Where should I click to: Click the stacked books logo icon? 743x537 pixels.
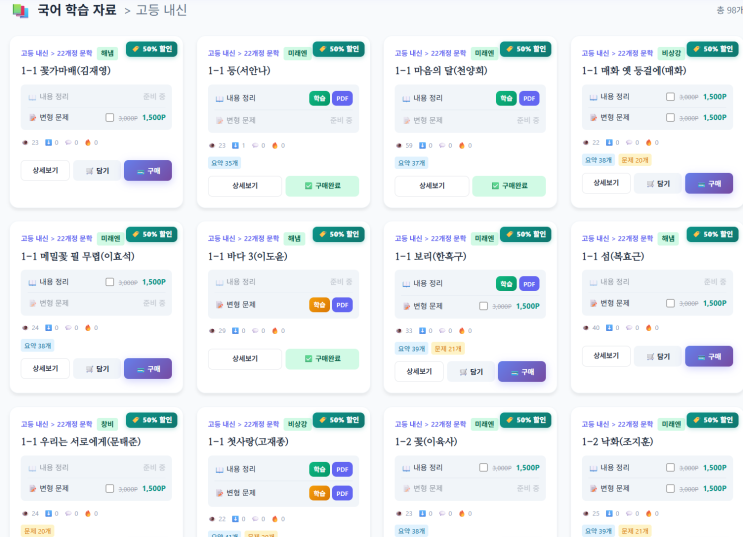(20, 11)
